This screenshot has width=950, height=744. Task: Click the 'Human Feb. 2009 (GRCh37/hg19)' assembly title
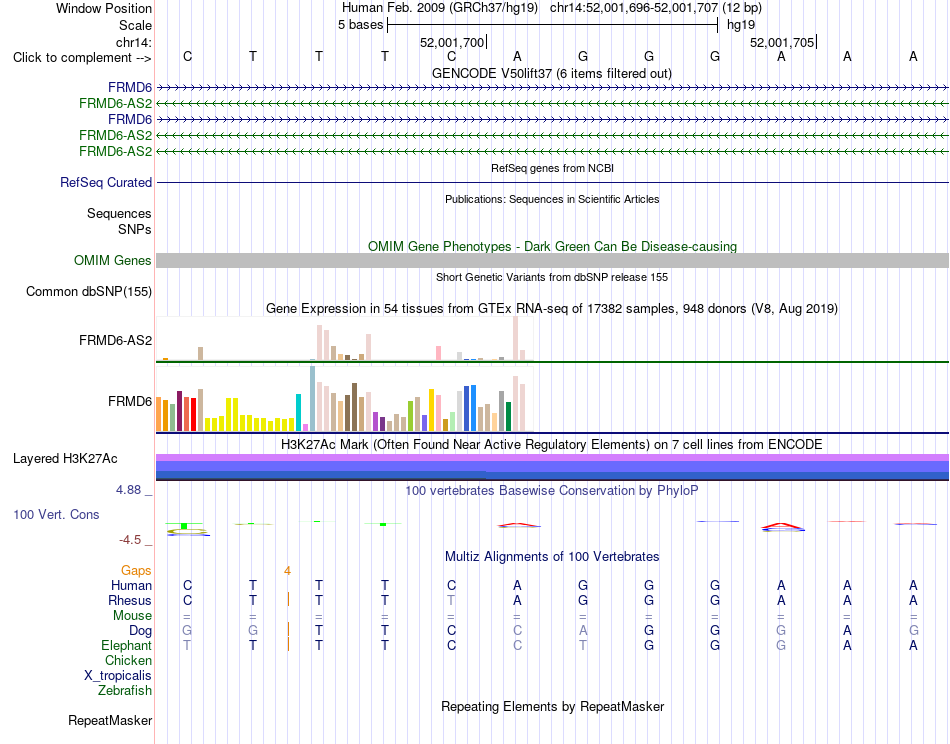(442, 8)
